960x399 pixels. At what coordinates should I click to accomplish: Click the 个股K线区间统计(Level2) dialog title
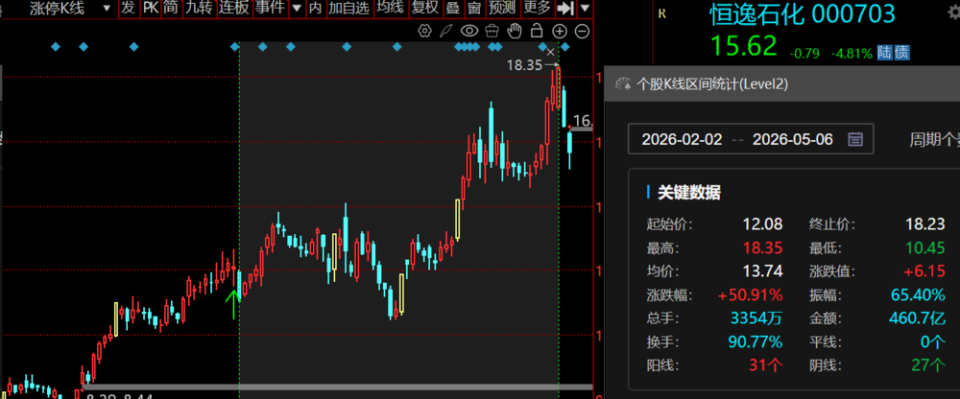click(713, 84)
